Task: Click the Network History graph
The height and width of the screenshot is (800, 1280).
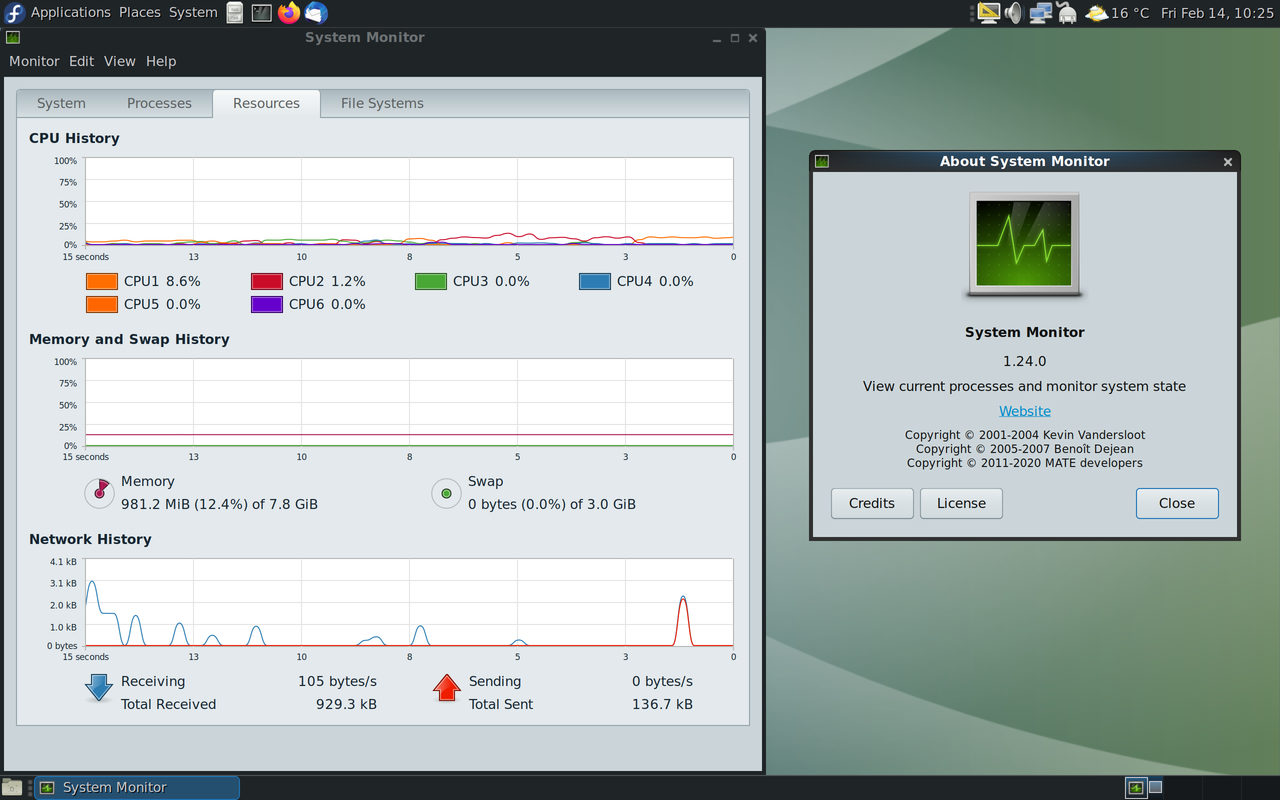Action: (x=409, y=602)
